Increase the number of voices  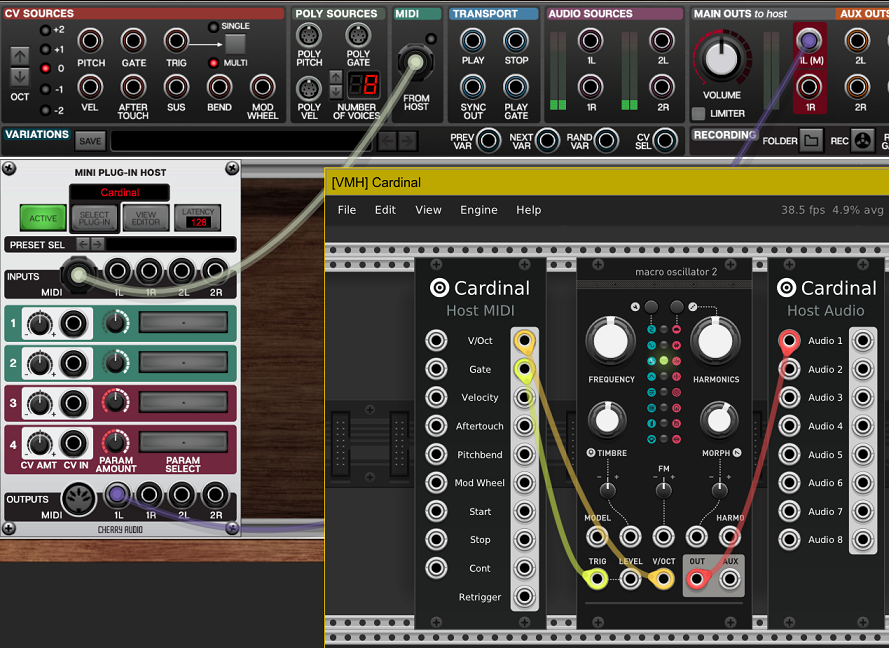(336, 77)
